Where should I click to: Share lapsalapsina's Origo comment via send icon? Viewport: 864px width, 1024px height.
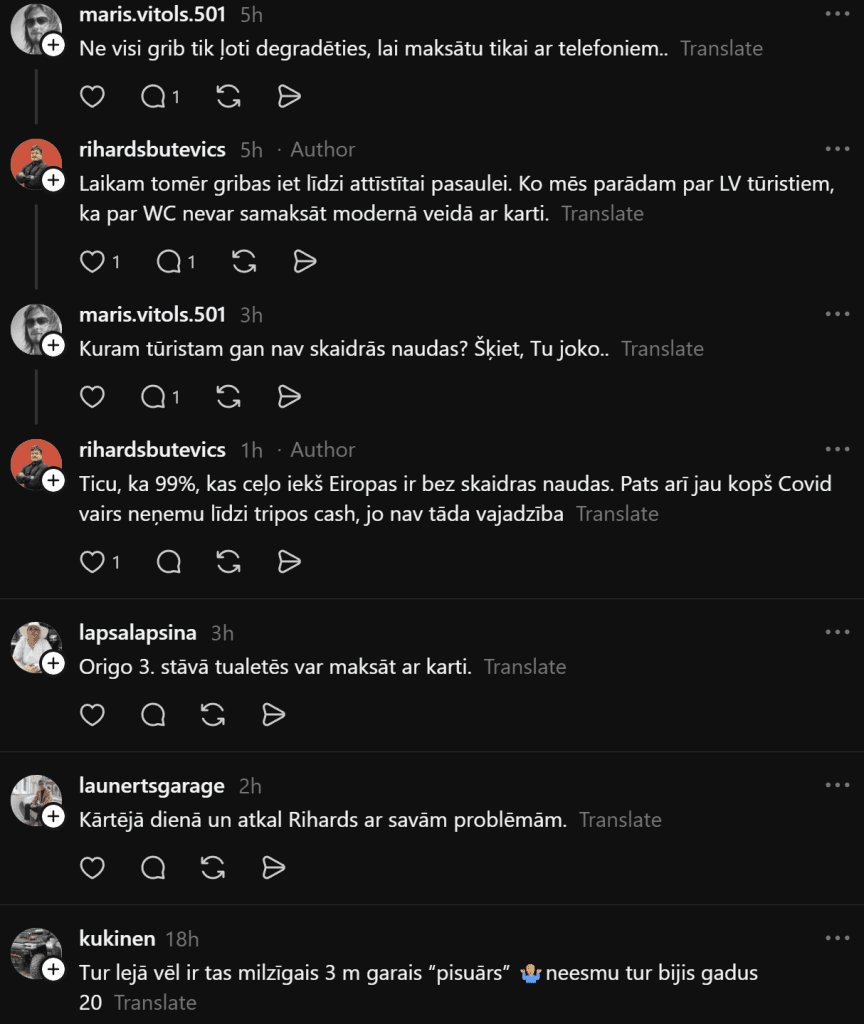274,715
